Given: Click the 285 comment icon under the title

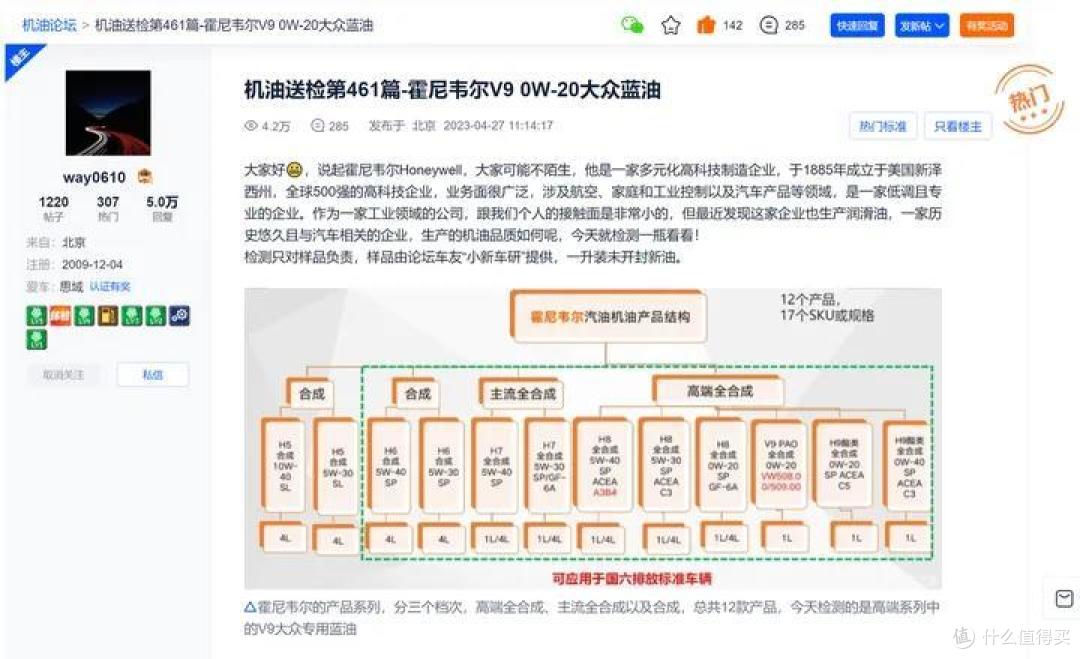Looking at the screenshot, I should click(x=318, y=126).
